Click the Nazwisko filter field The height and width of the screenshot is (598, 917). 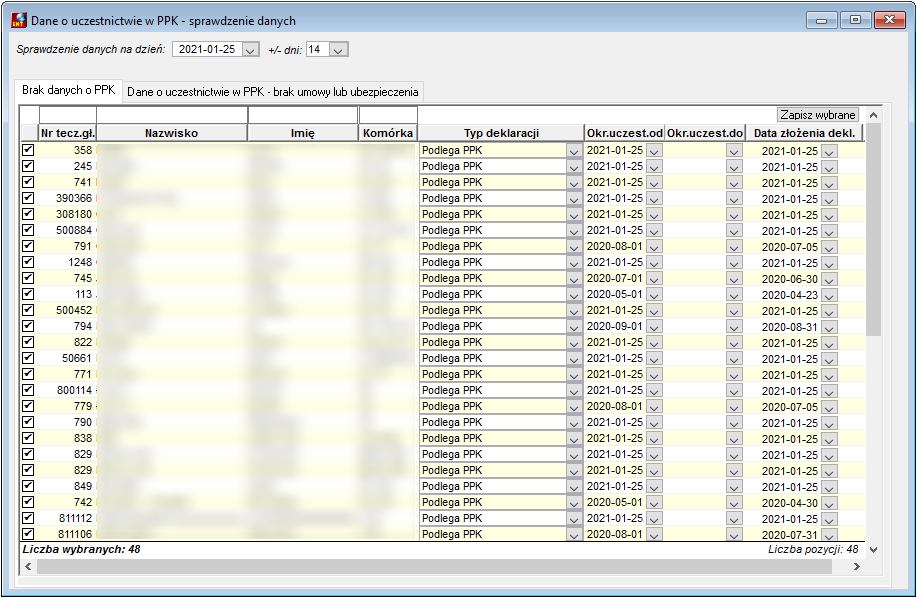pyautogui.click(x=172, y=115)
